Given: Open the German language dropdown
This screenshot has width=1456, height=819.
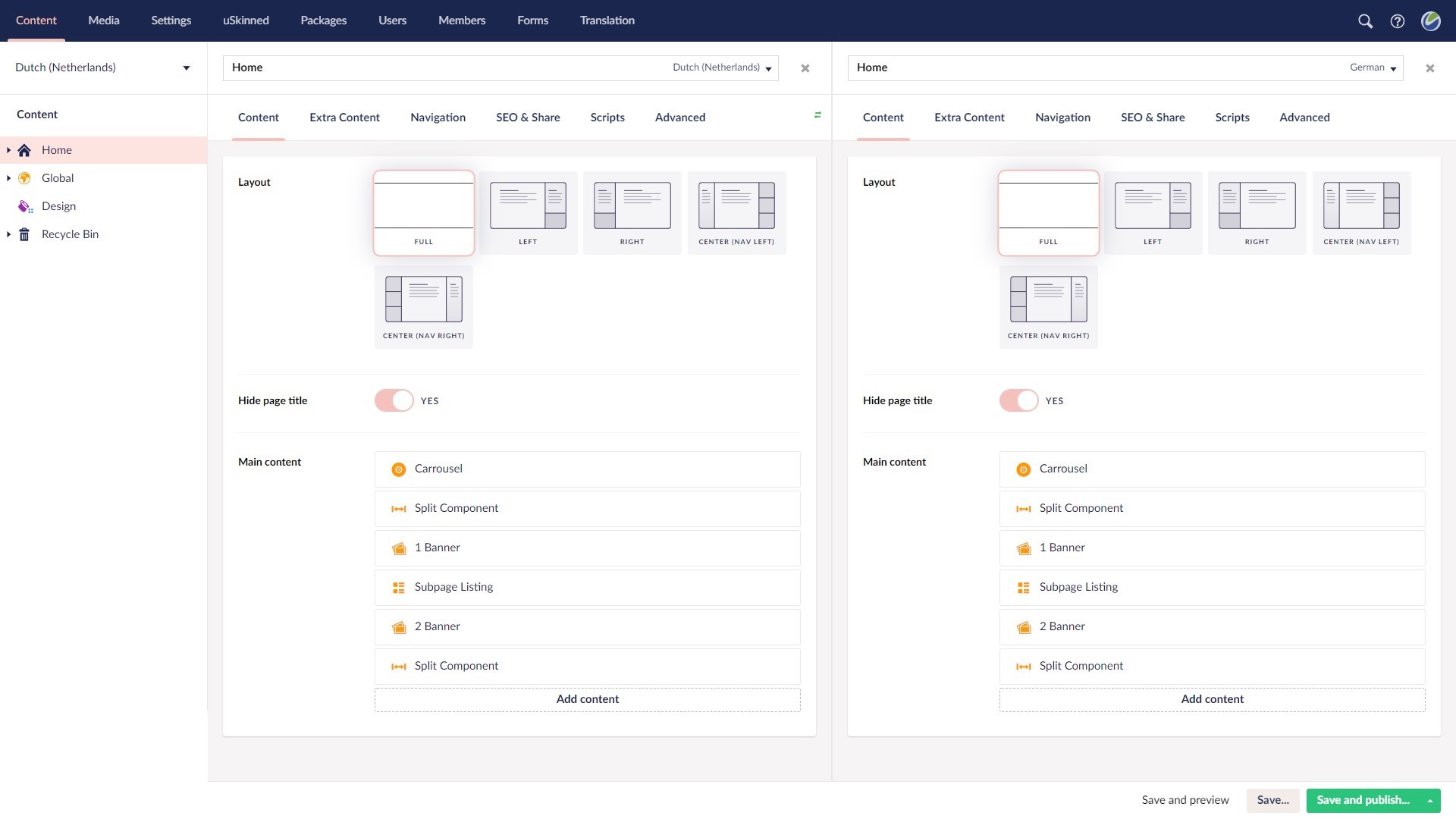Looking at the screenshot, I should (x=1371, y=67).
